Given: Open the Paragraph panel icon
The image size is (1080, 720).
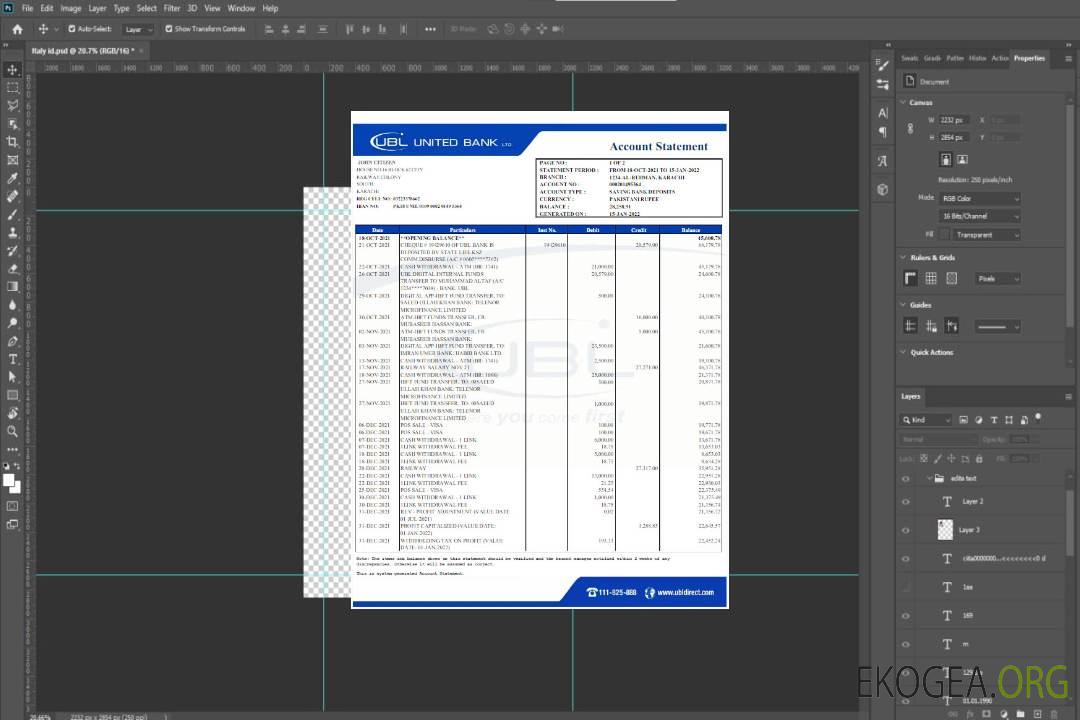Looking at the screenshot, I should [883, 132].
